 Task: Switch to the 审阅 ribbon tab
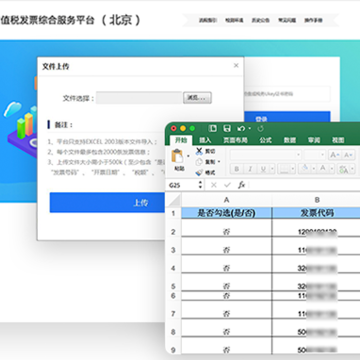click(x=314, y=140)
